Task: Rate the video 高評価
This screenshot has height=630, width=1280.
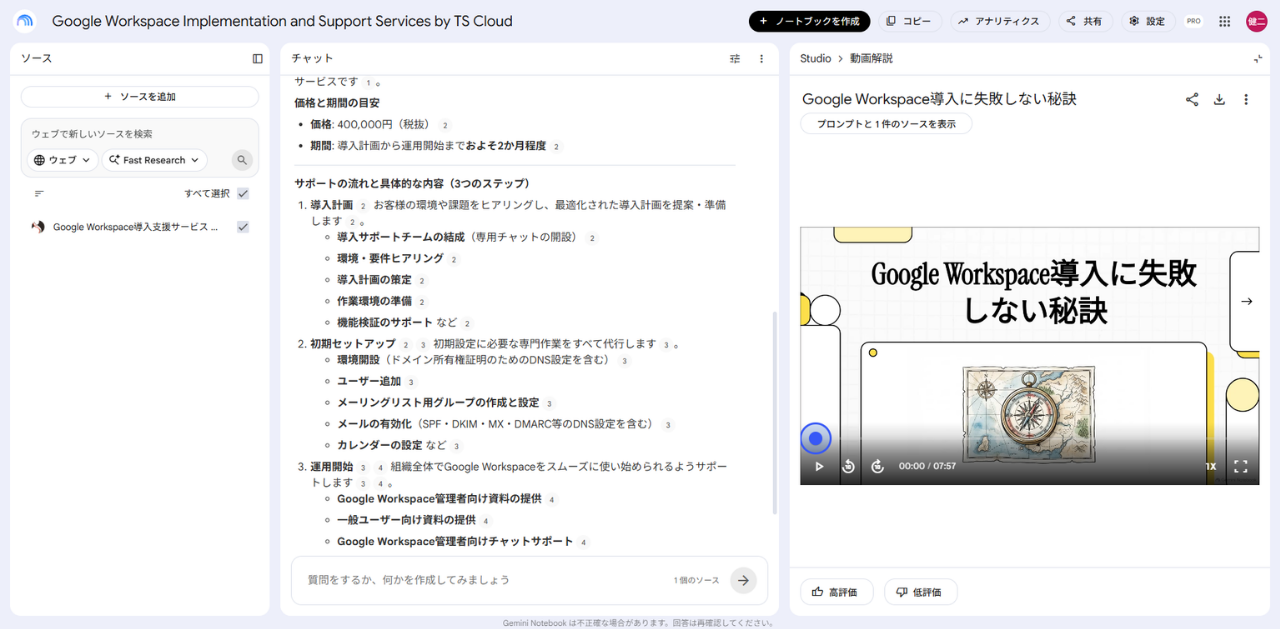Action: (x=836, y=592)
